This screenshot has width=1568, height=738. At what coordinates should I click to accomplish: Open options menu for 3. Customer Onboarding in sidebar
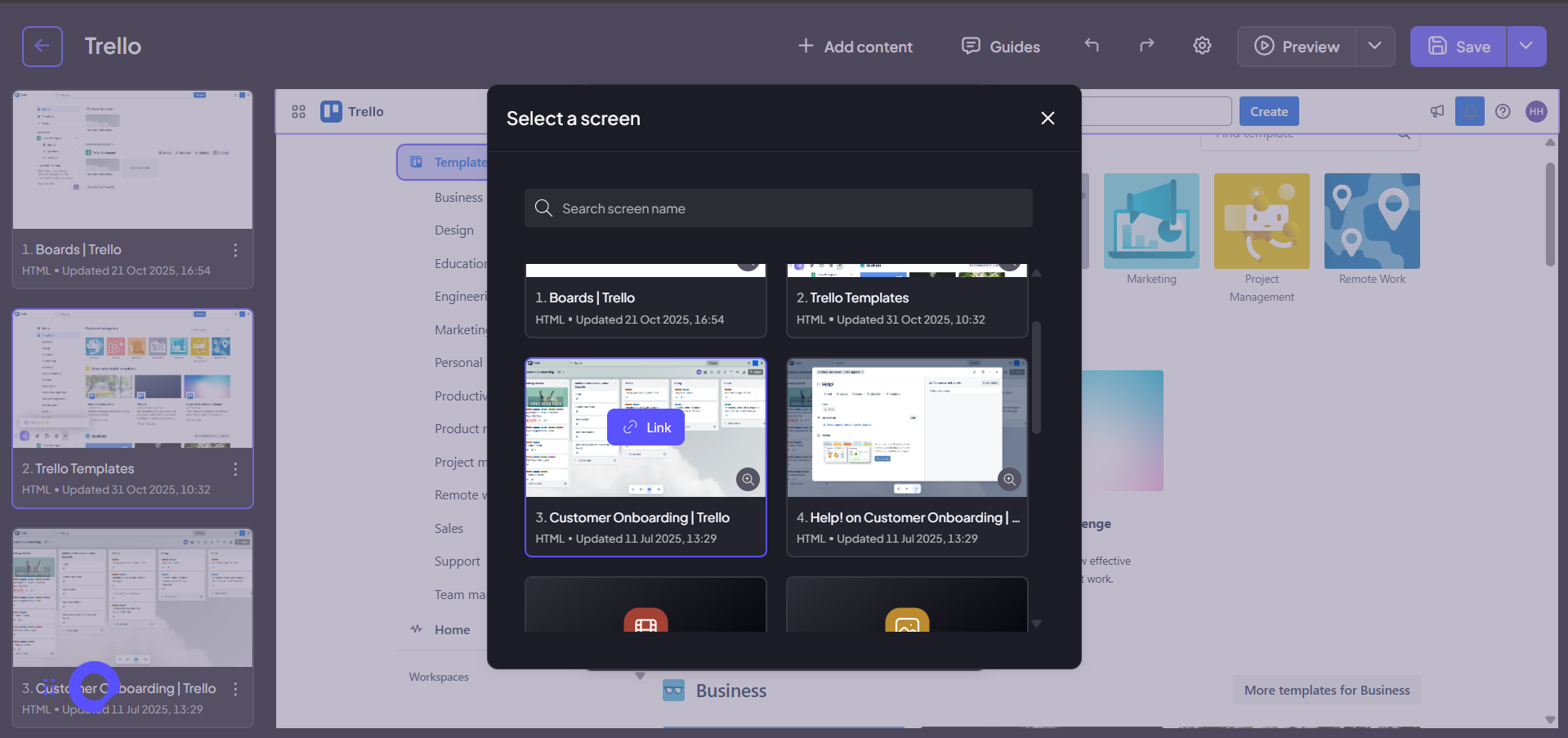[x=235, y=689]
